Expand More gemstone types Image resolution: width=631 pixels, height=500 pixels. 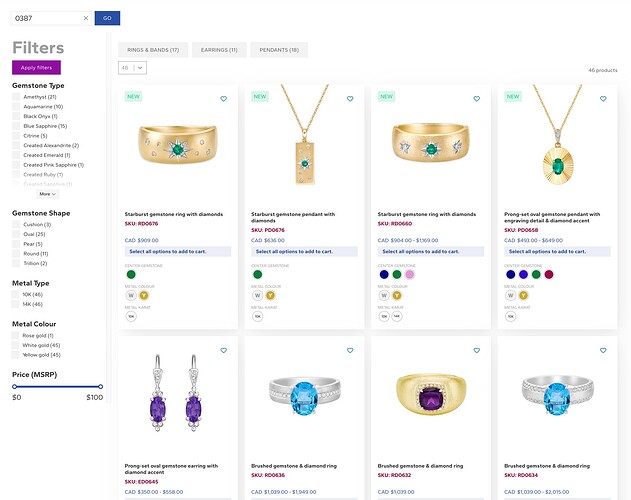coord(47,194)
